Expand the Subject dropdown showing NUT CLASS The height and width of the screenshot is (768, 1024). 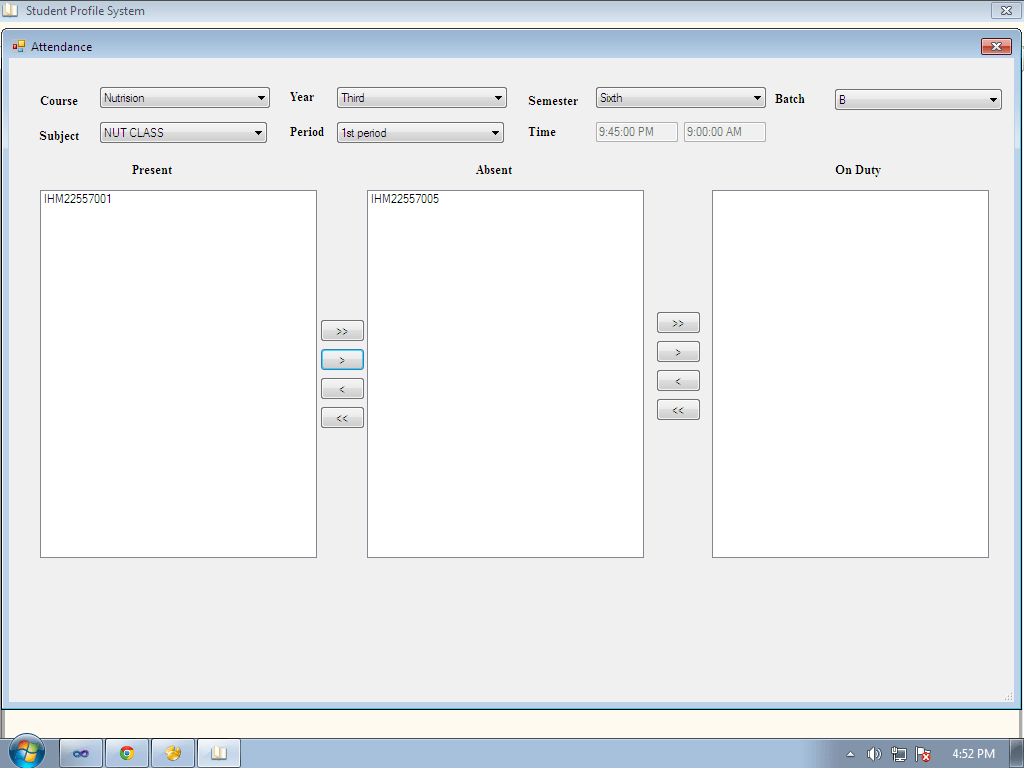point(183,133)
